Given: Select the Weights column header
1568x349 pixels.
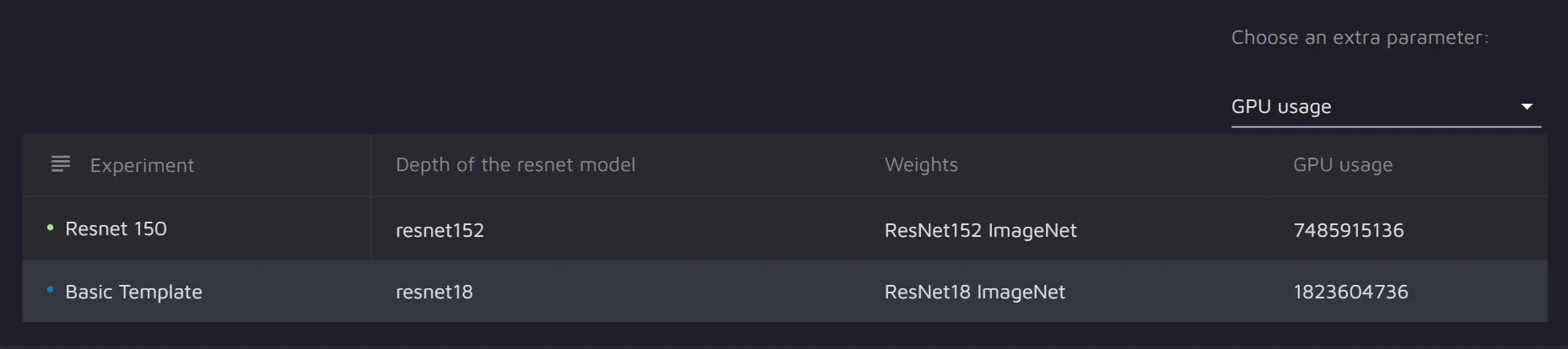Looking at the screenshot, I should pyautogui.click(x=921, y=165).
